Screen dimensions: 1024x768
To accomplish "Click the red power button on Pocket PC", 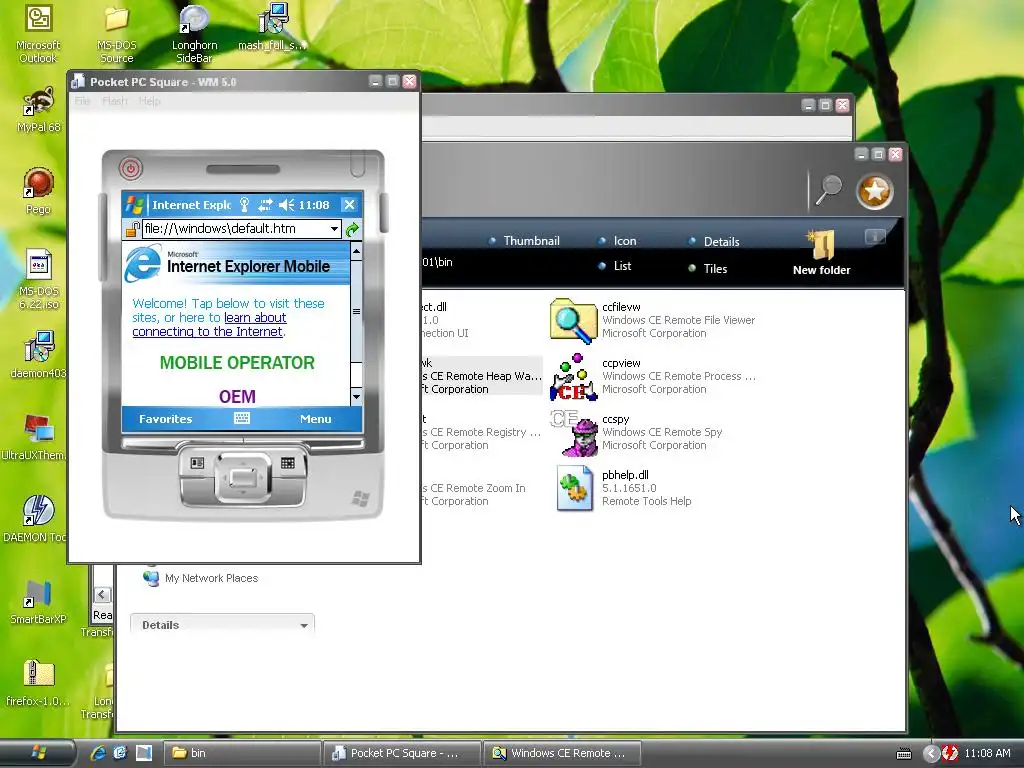I will [x=131, y=168].
